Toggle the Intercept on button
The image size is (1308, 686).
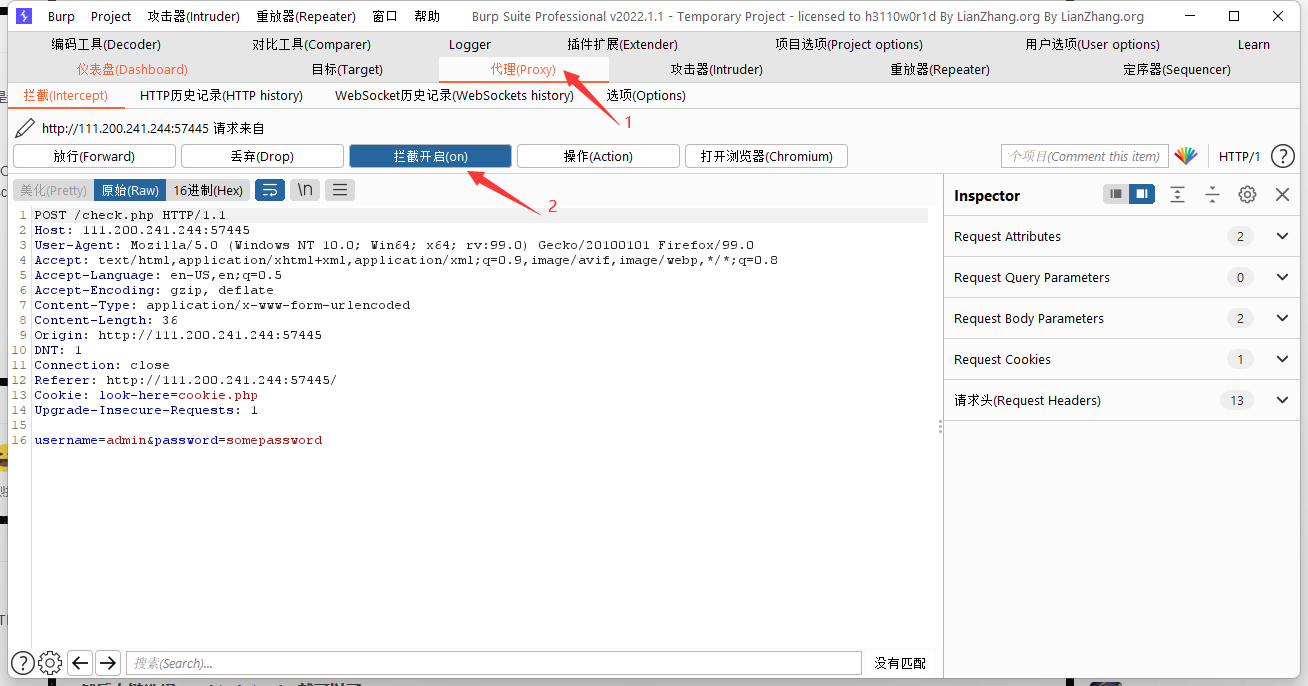pyautogui.click(x=430, y=156)
